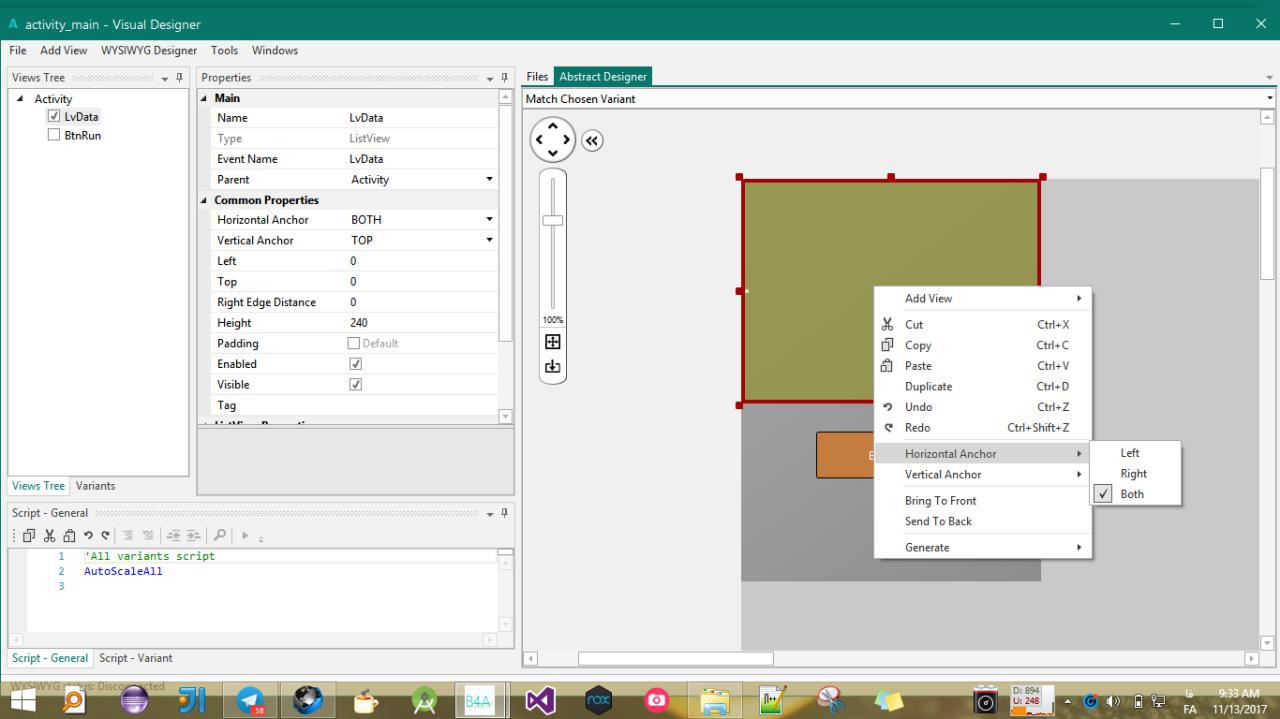
Task: Click the magnifier search icon in Script toolbar
Action: tap(218, 535)
